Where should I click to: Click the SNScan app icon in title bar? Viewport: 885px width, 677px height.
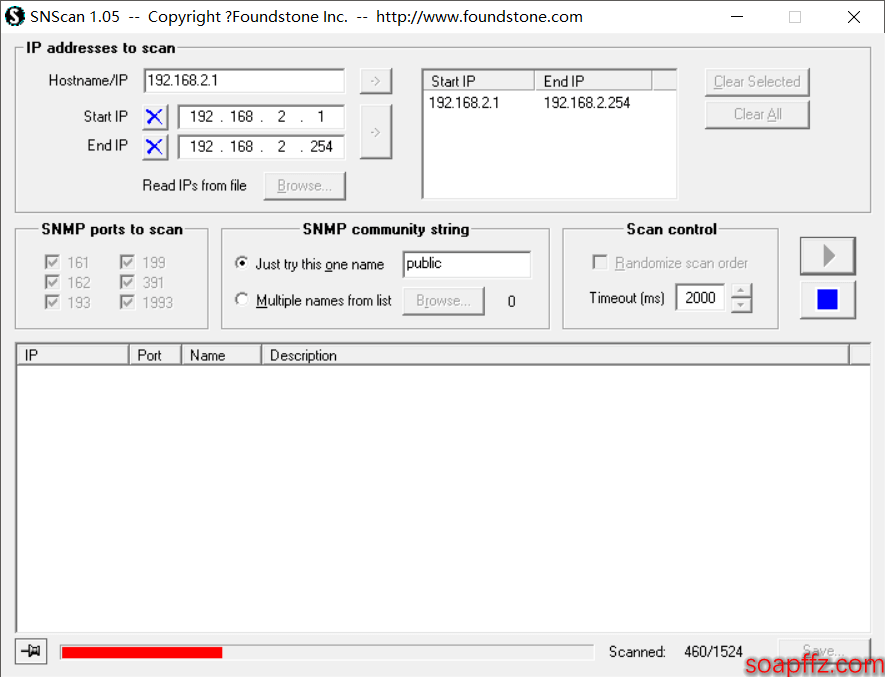(x=15, y=16)
